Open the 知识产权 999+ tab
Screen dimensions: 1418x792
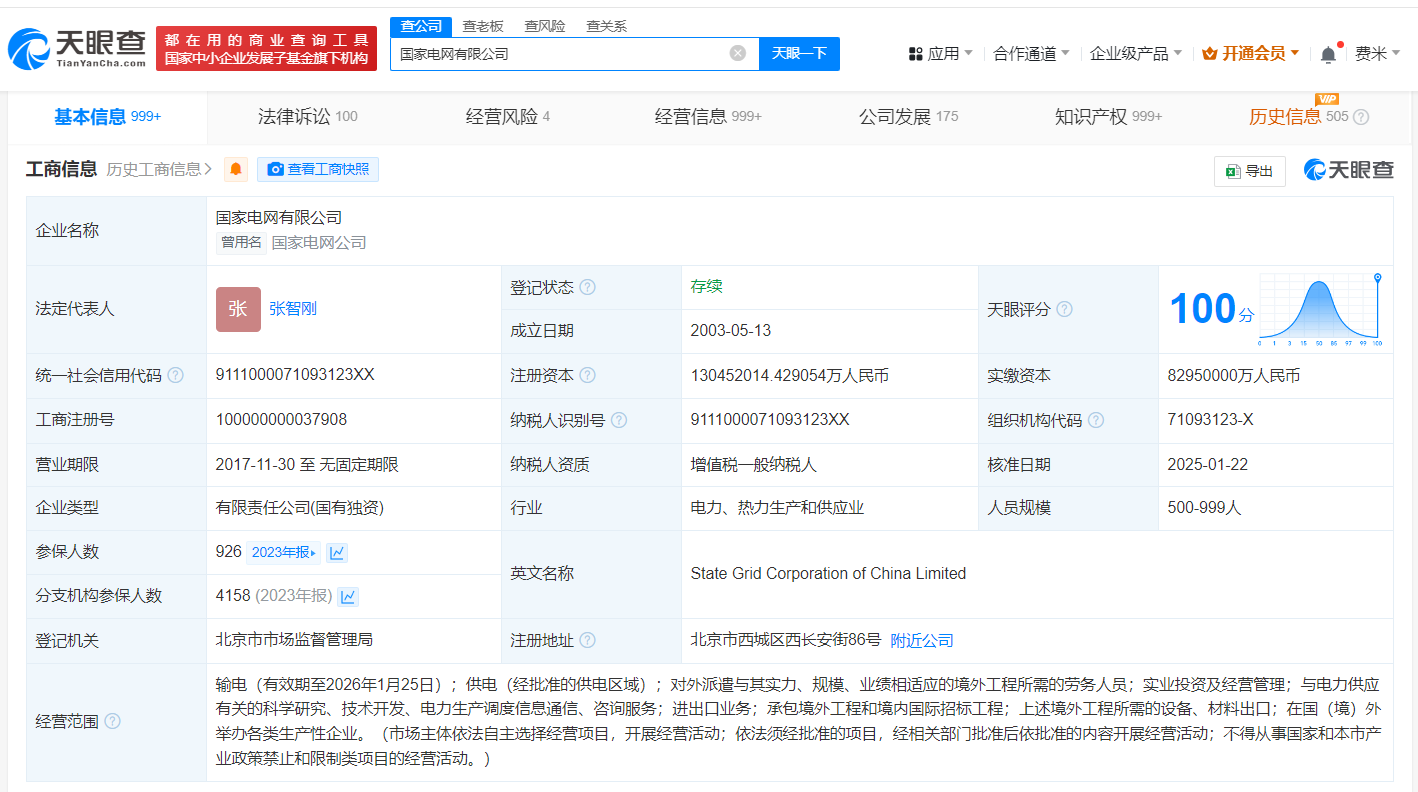click(x=1108, y=117)
